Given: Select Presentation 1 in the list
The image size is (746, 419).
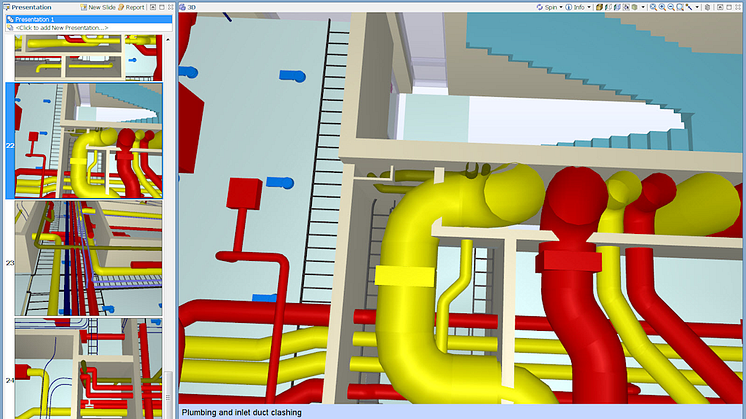Looking at the screenshot, I should click(89, 19).
